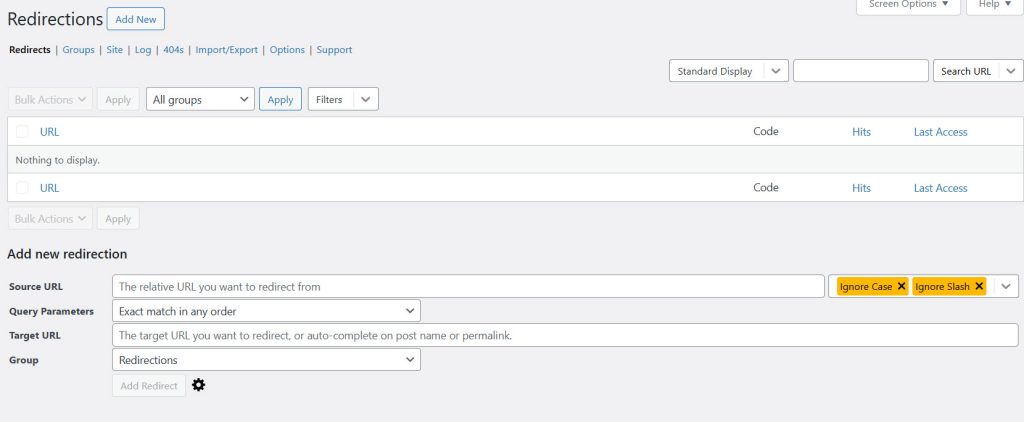
Task: Open the All groups selector
Action: click(x=200, y=99)
